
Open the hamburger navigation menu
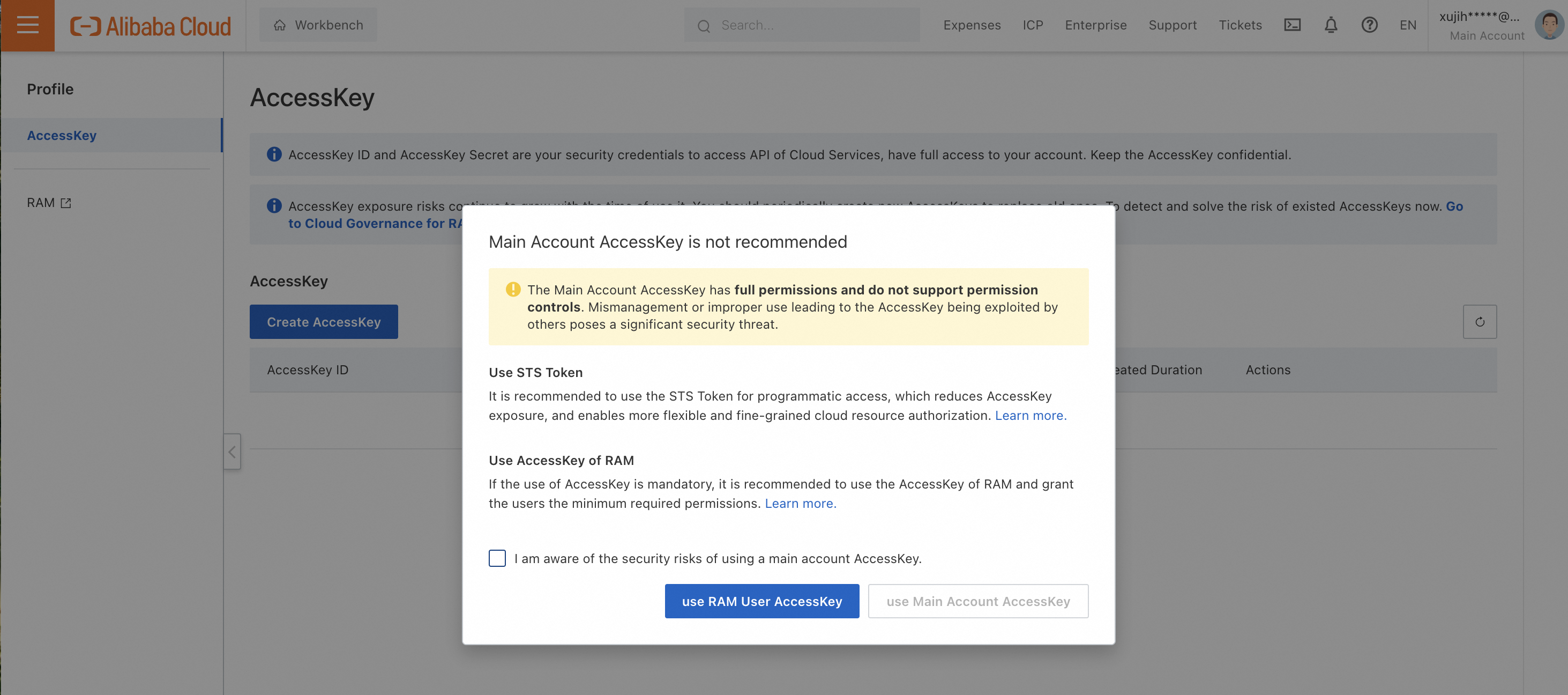point(27,25)
